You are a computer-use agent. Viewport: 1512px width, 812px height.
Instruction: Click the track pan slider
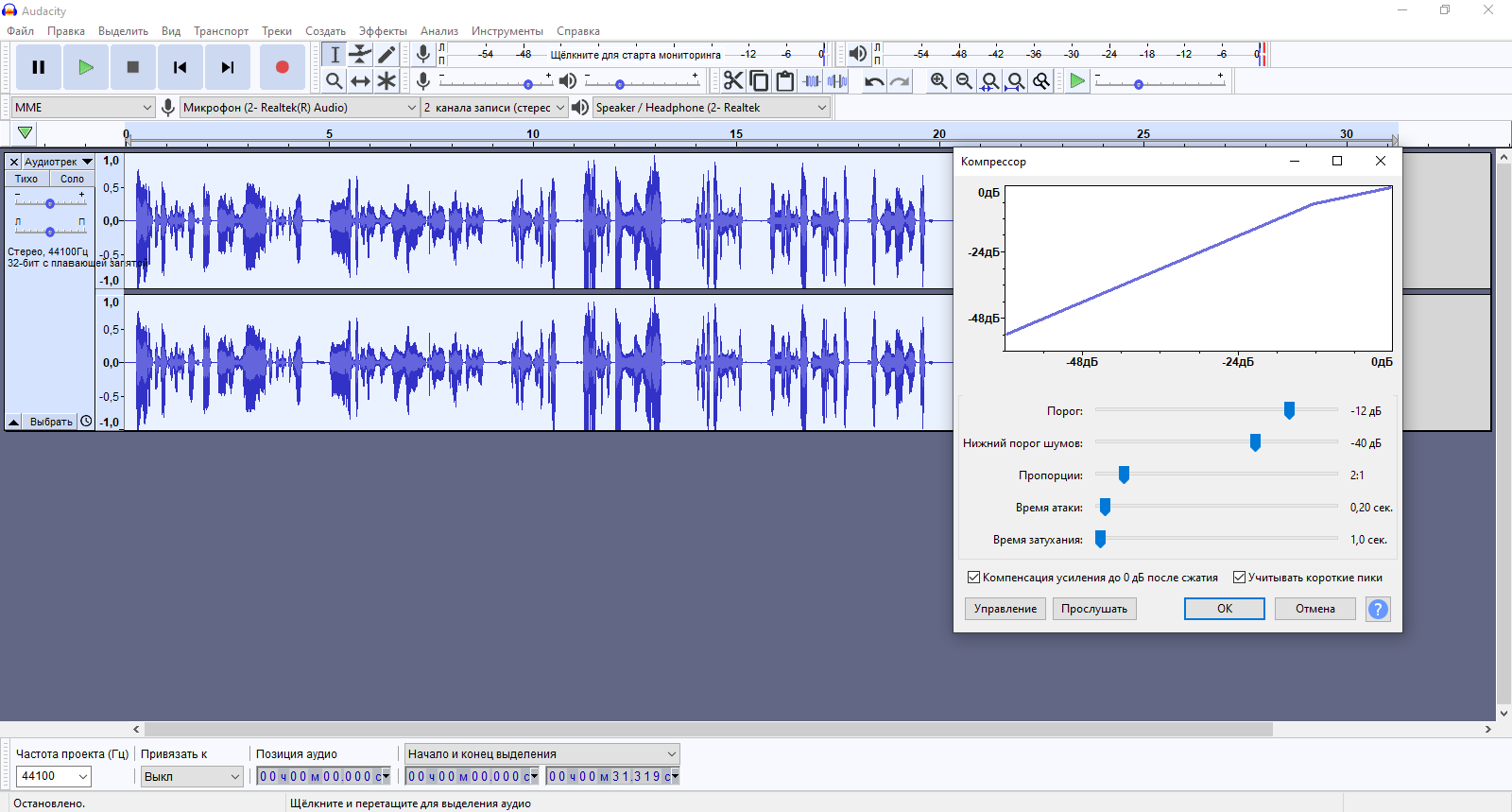[50, 232]
